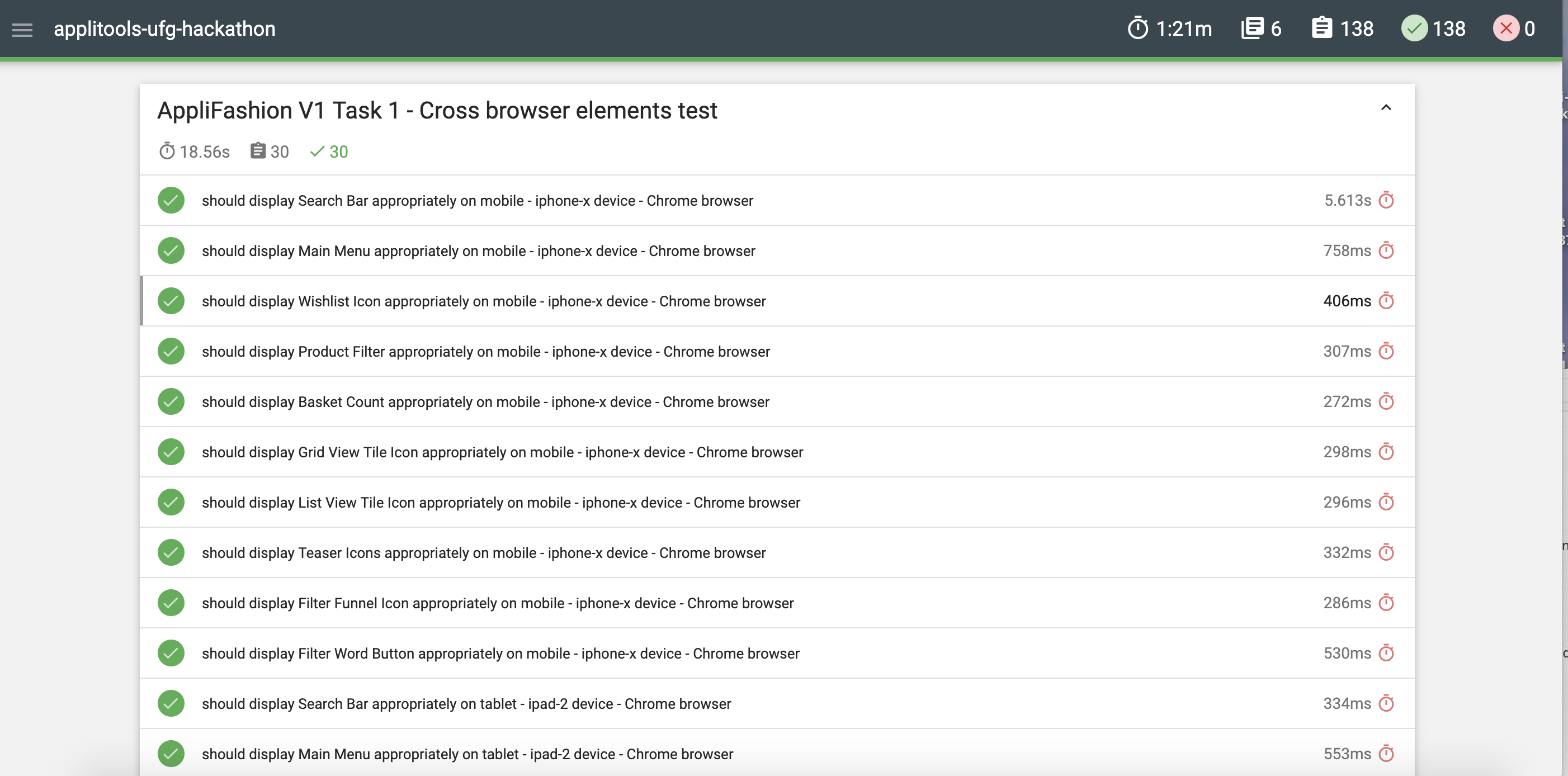Viewport: 1568px width, 776px height.
Task: Click stopwatch icon next to 5.613s
Action: point(1386,200)
